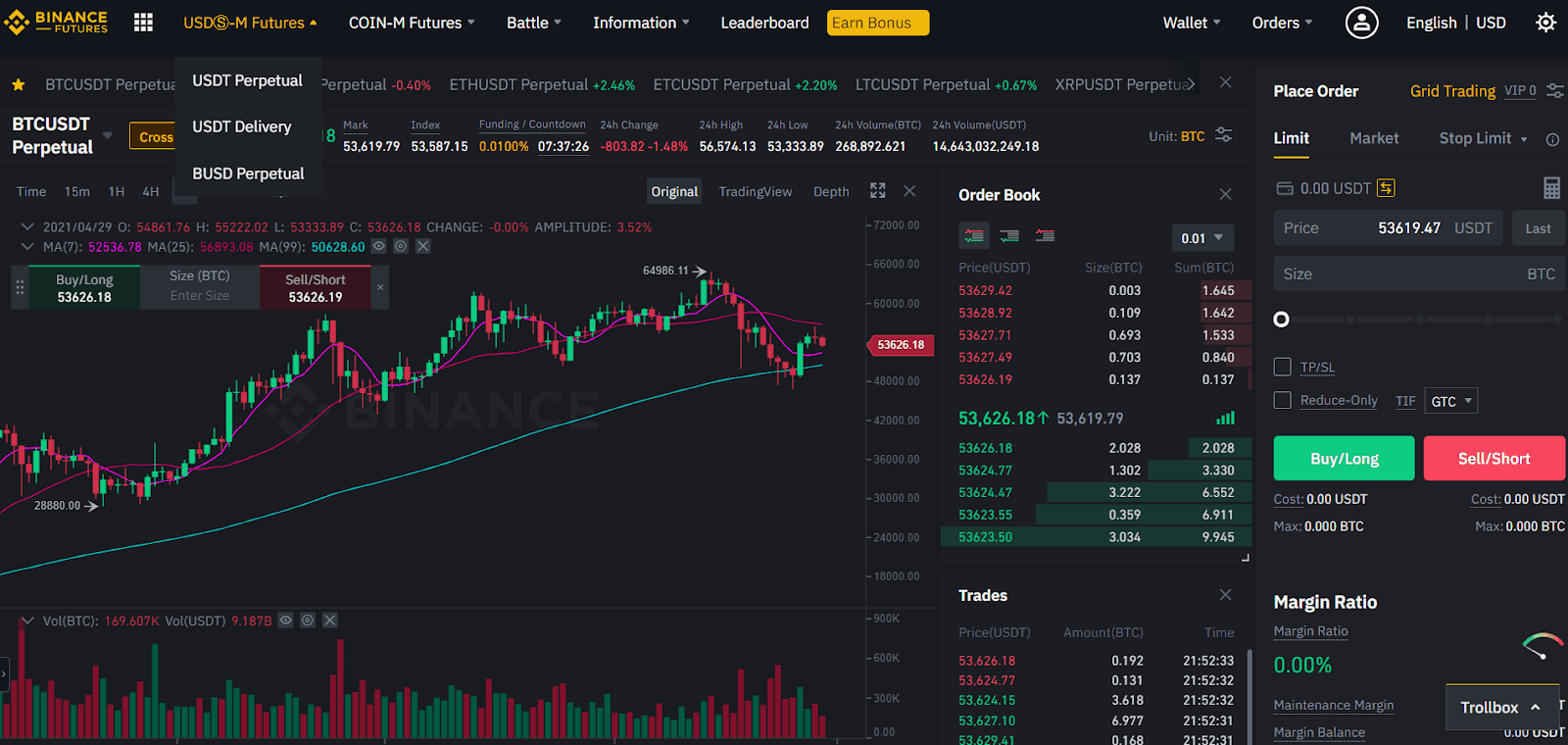Image resolution: width=1568 pixels, height=745 pixels.
Task: Toggle fullscreen chart icon
Action: (x=878, y=190)
